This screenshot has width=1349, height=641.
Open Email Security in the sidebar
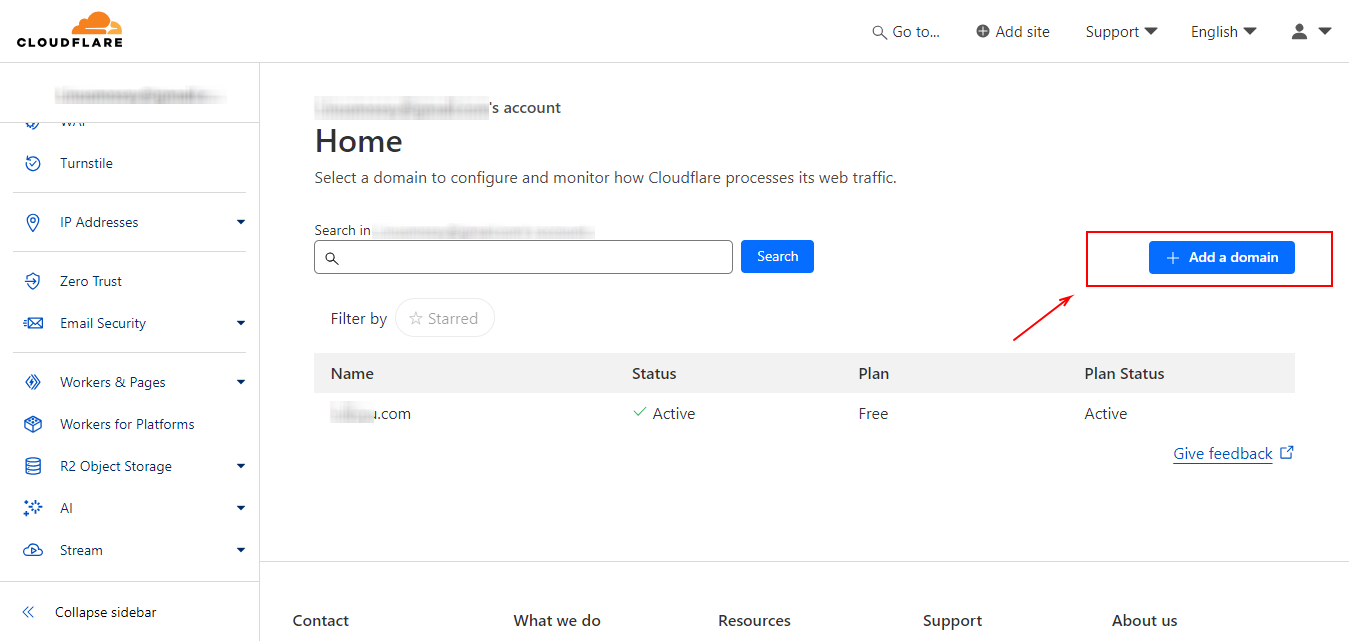click(x=102, y=323)
